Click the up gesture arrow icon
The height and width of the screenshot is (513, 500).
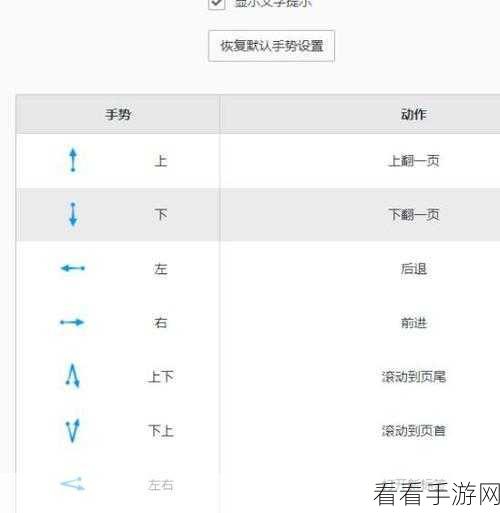point(73,160)
